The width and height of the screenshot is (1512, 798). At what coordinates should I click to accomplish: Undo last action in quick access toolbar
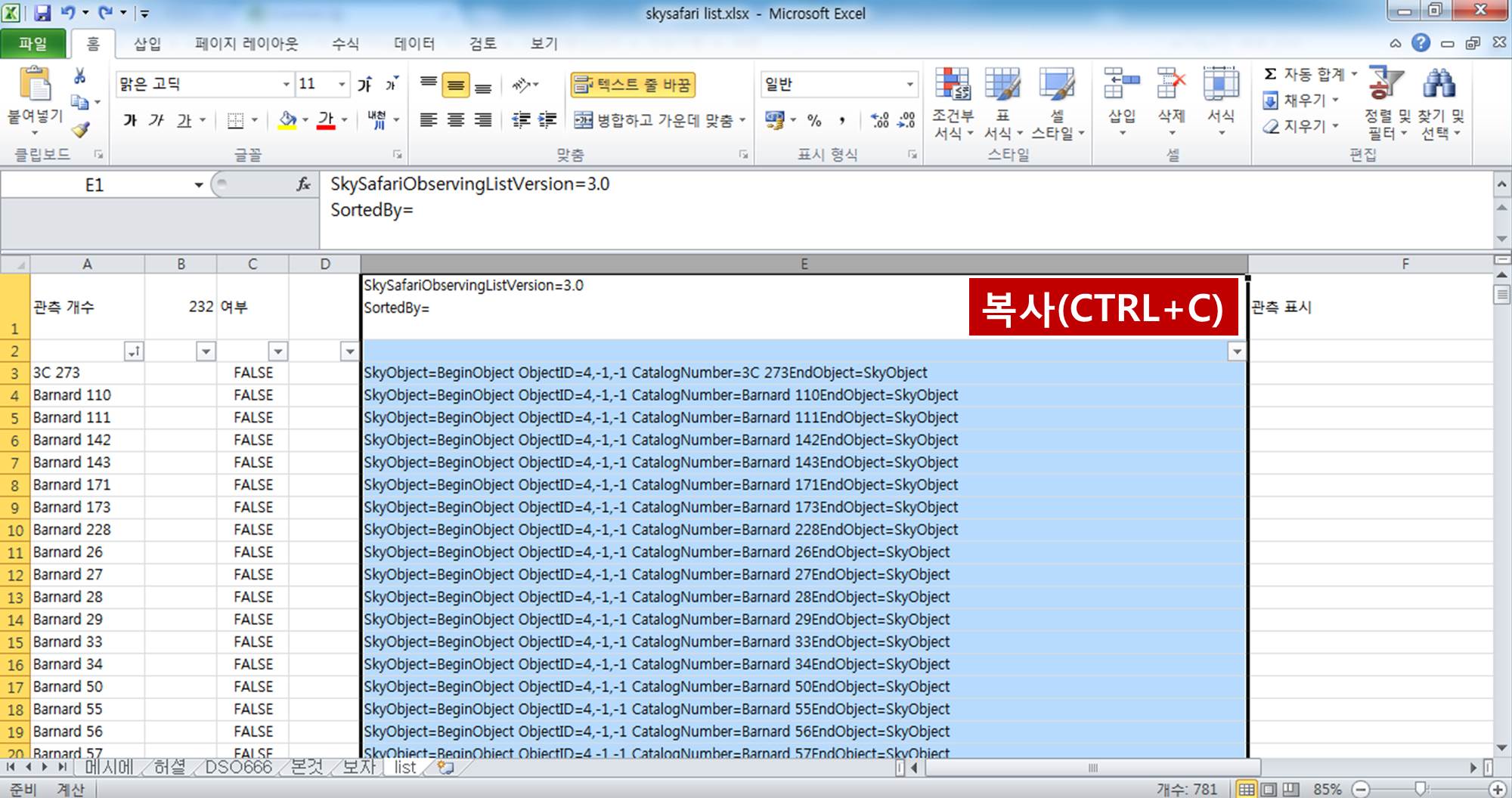(67, 12)
